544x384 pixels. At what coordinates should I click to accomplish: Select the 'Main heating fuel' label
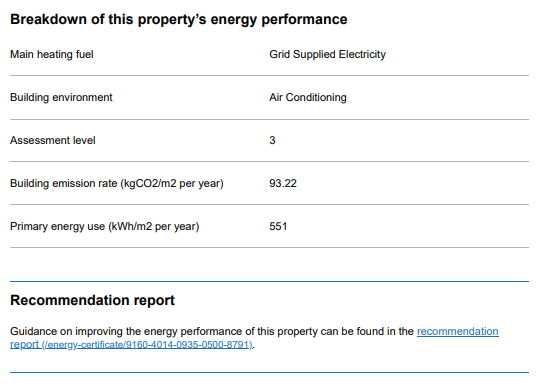(x=52, y=54)
